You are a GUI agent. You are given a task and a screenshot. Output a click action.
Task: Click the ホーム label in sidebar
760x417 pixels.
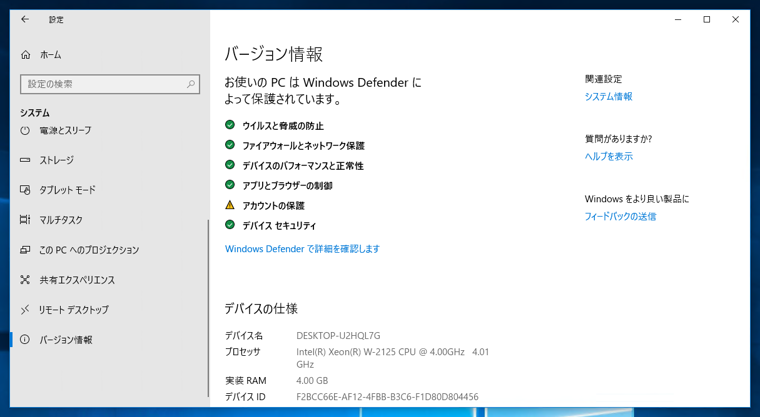tap(50, 55)
